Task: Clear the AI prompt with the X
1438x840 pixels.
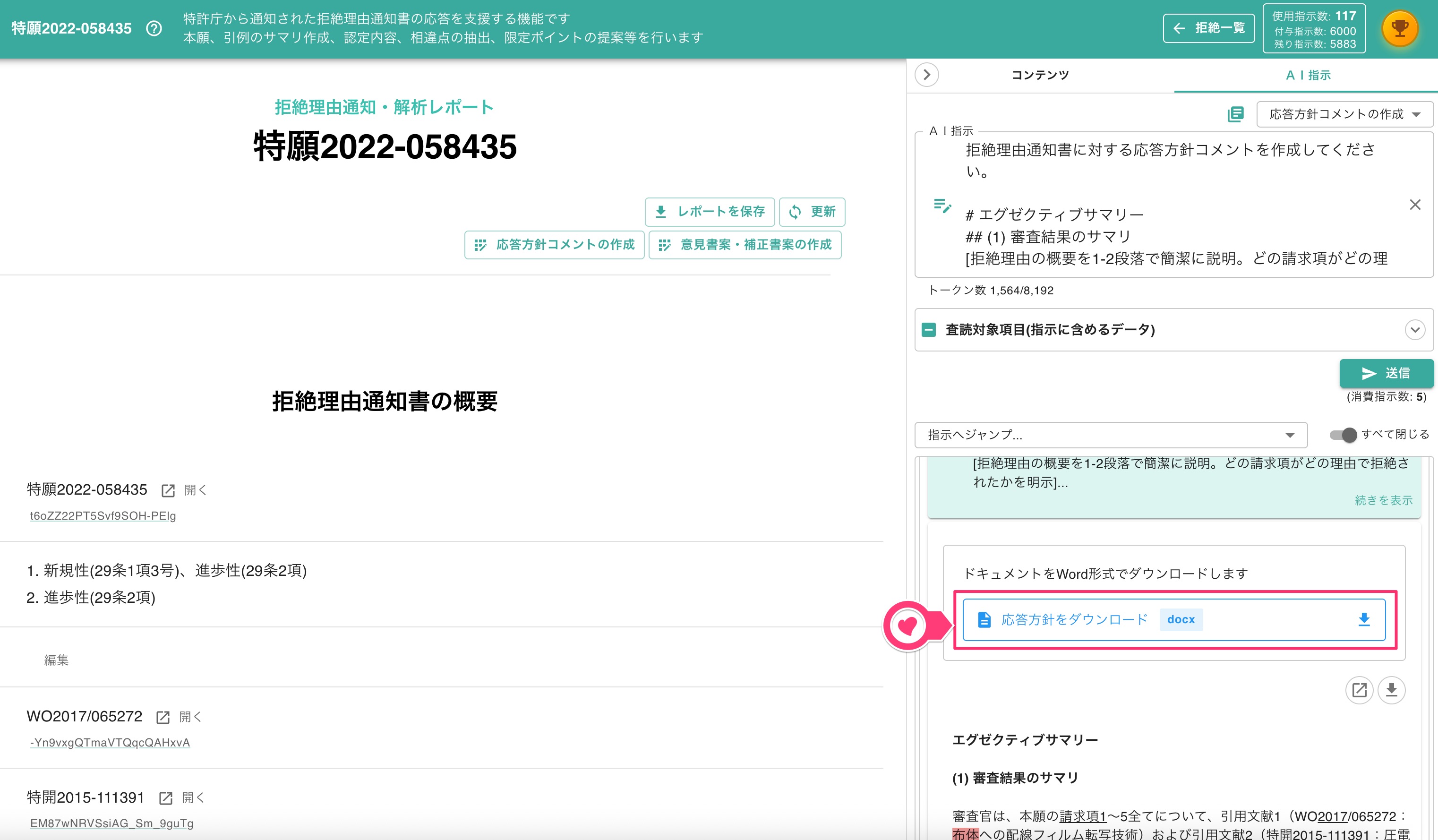Action: (1415, 204)
